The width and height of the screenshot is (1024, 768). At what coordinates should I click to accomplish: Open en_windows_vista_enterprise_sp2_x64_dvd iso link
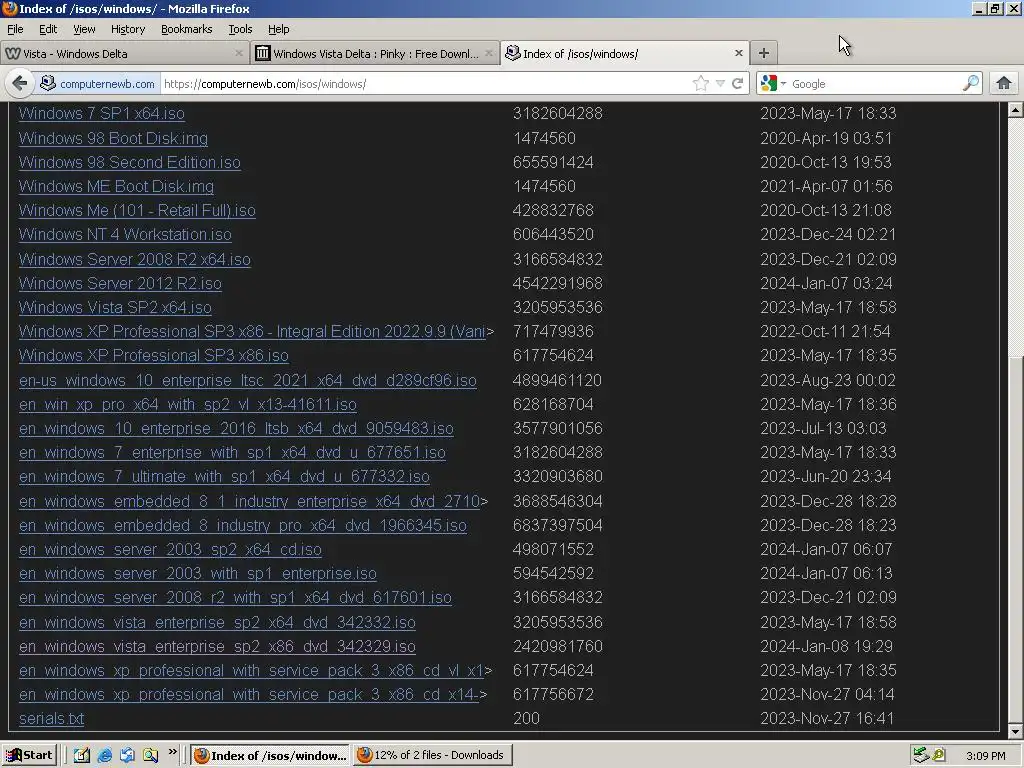[x=217, y=622]
